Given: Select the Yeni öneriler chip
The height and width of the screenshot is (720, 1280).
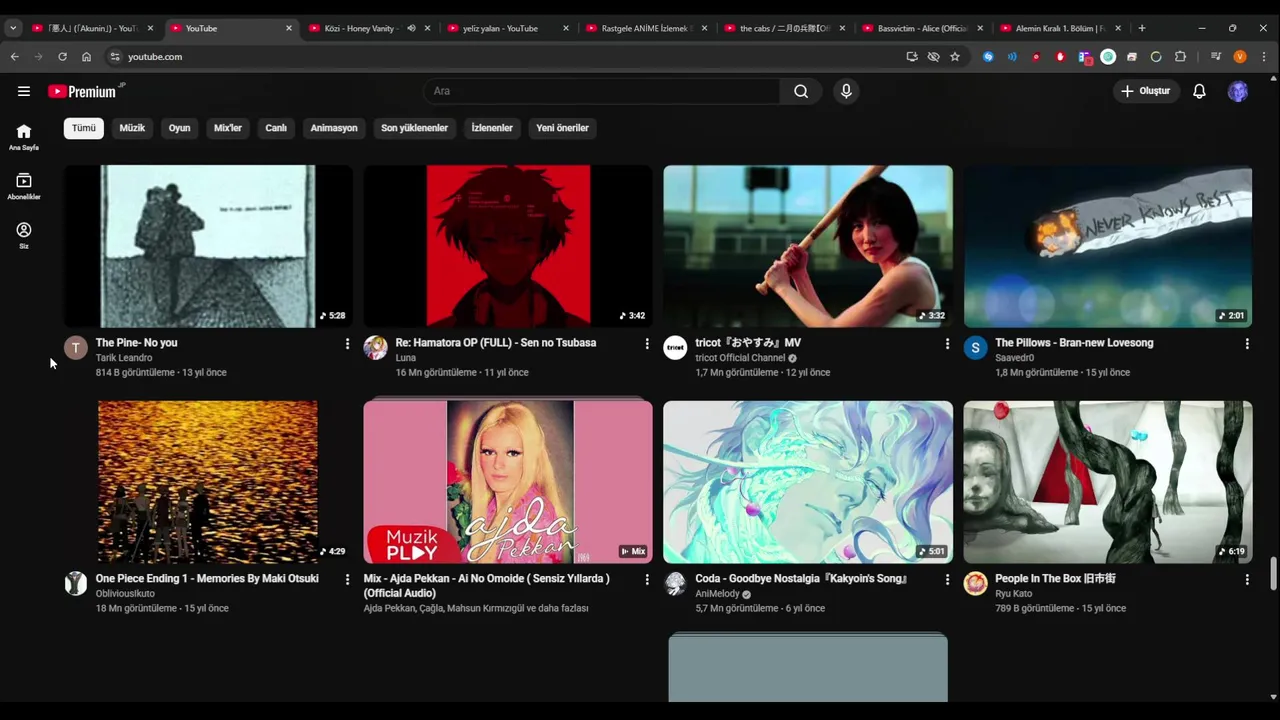Looking at the screenshot, I should click(562, 128).
